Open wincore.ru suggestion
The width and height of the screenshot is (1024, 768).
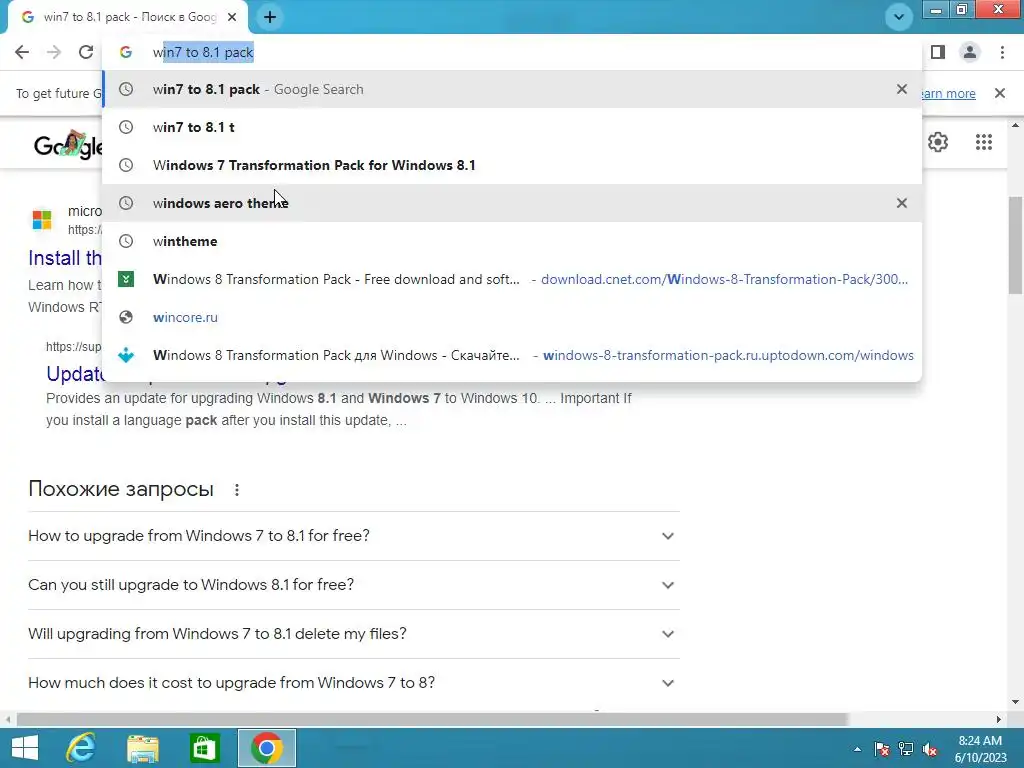pos(512,317)
